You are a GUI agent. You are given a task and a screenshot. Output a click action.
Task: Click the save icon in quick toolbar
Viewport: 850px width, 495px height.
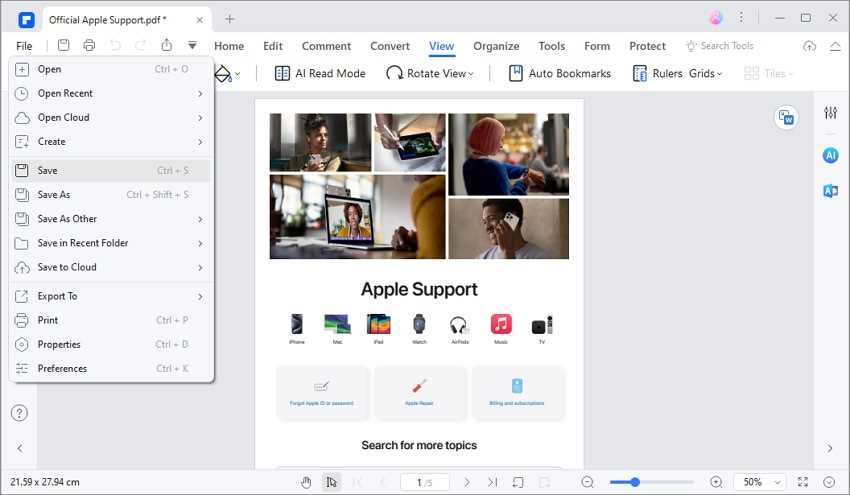(x=63, y=46)
